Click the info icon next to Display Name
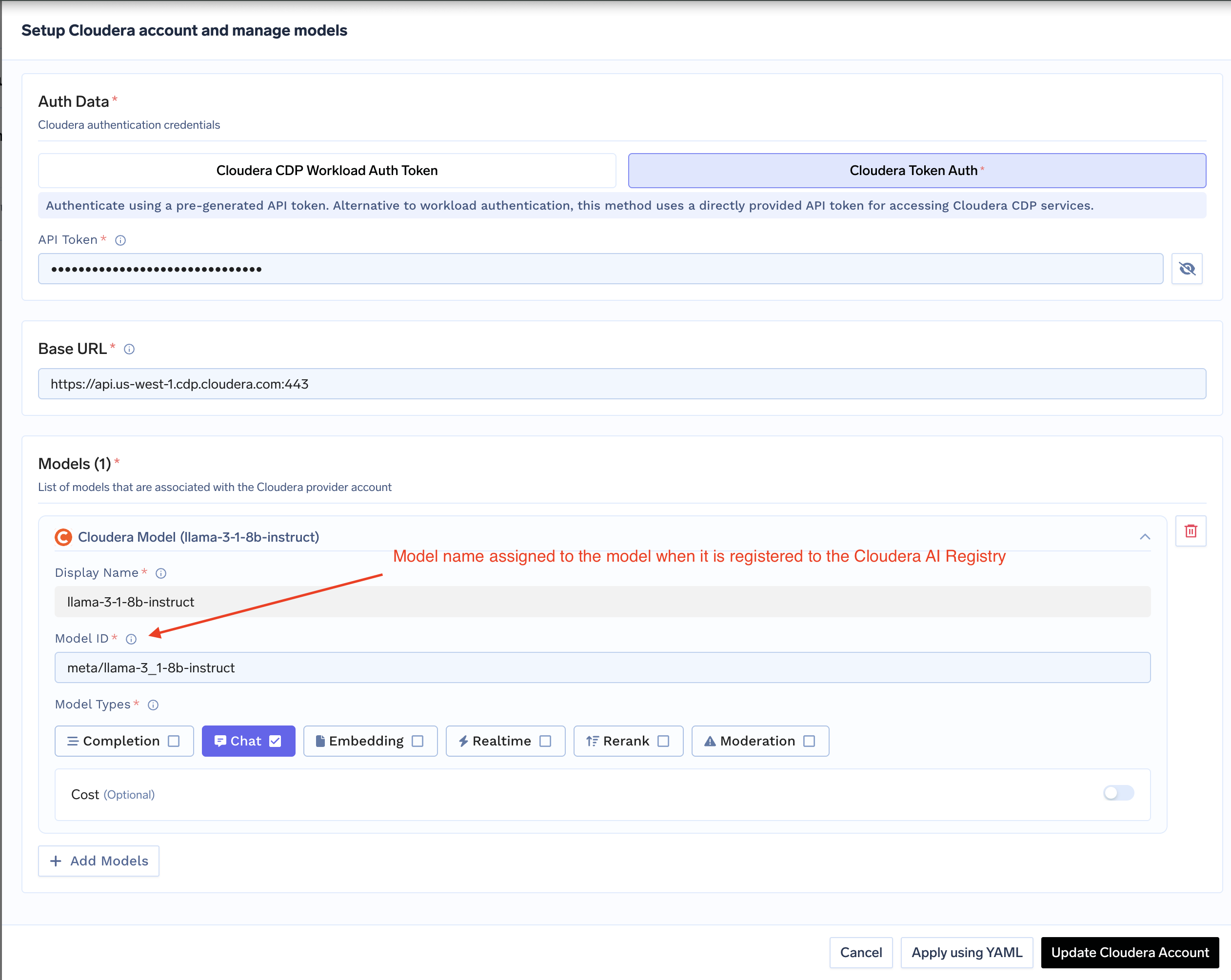1231x980 pixels. point(161,573)
